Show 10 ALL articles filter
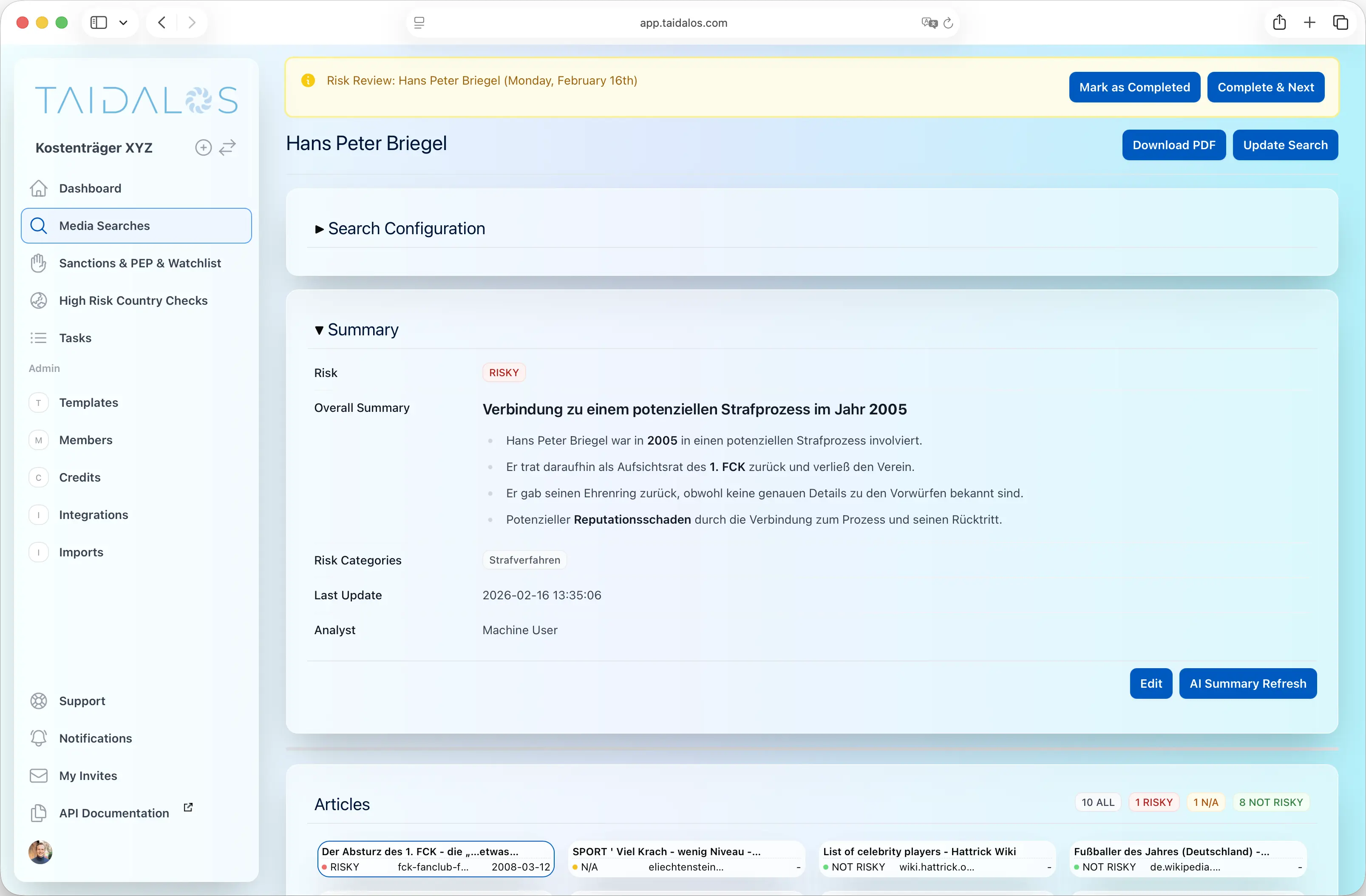Image resolution: width=1366 pixels, height=896 pixels. pyautogui.click(x=1097, y=802)
